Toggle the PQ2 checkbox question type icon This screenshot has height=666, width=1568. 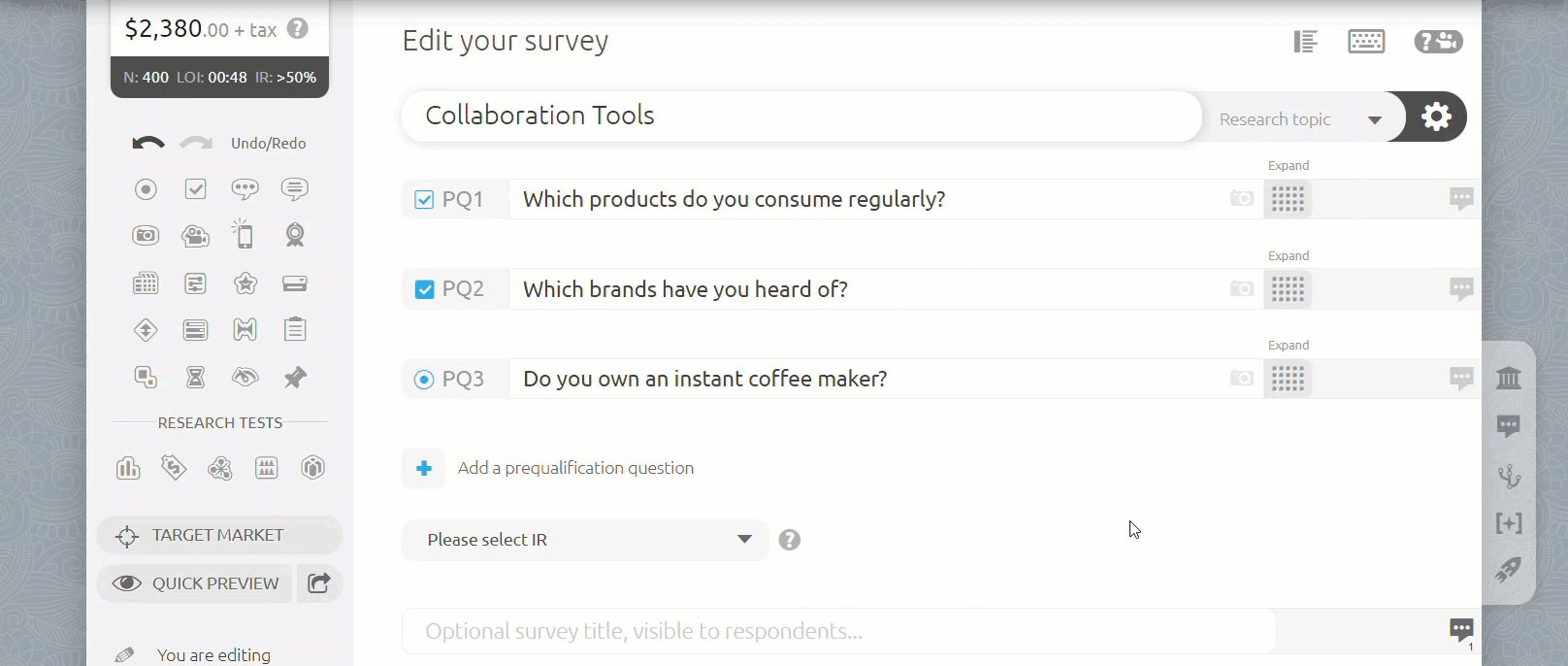[424, 289]
